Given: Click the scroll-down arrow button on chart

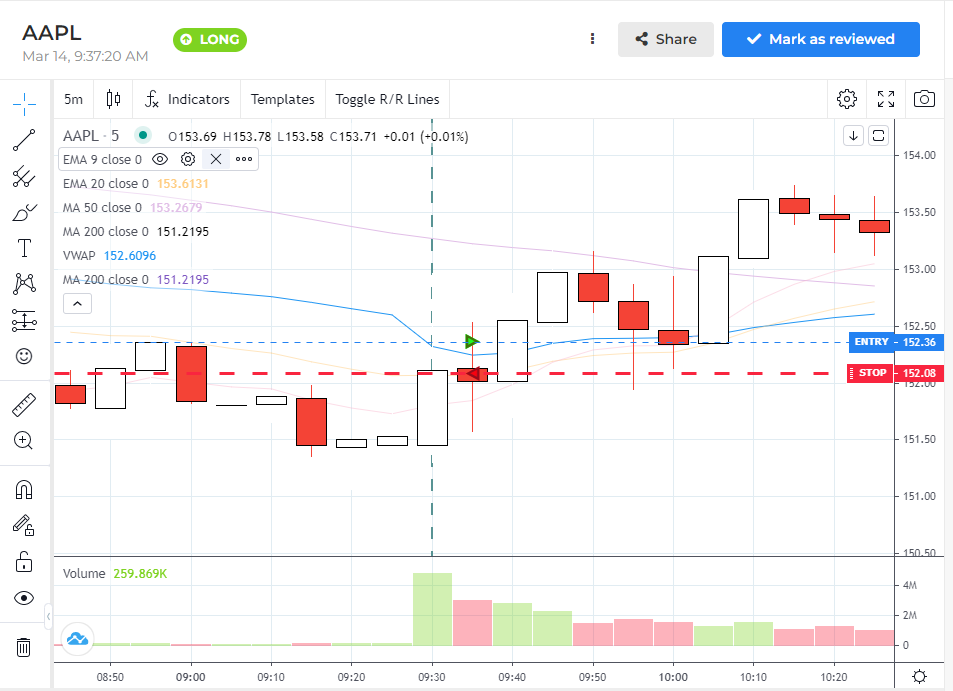Looking at the screenshot, I should 853,136.
